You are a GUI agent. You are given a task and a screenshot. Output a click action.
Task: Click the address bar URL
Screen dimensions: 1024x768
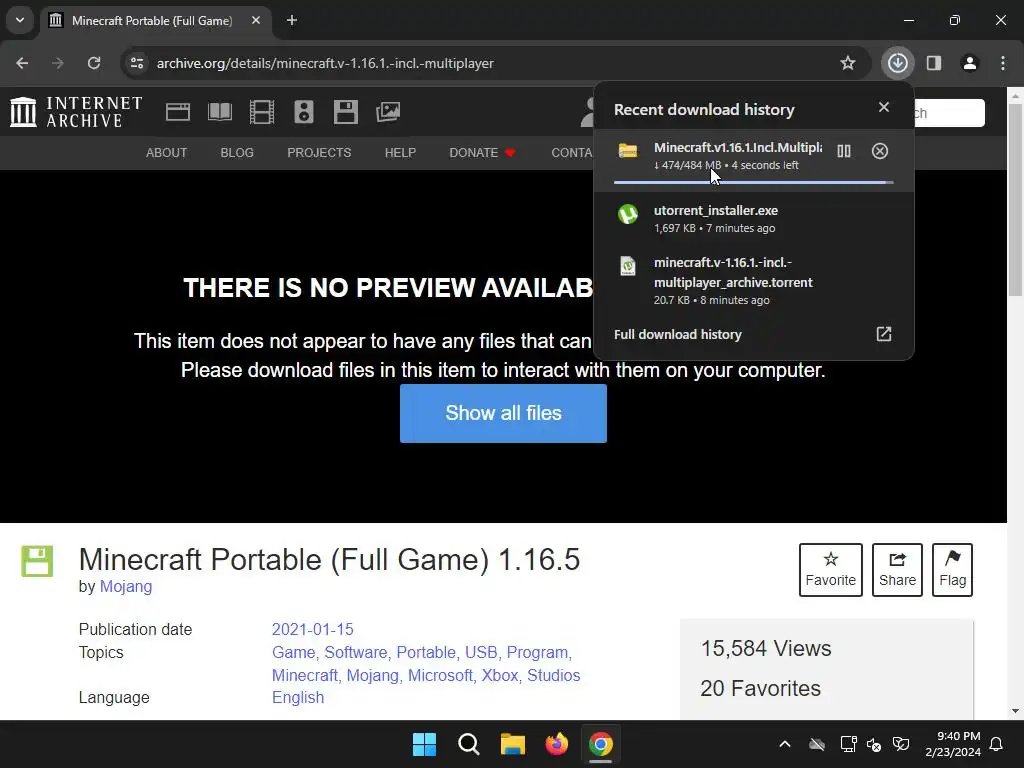click(x=325, y=63)
